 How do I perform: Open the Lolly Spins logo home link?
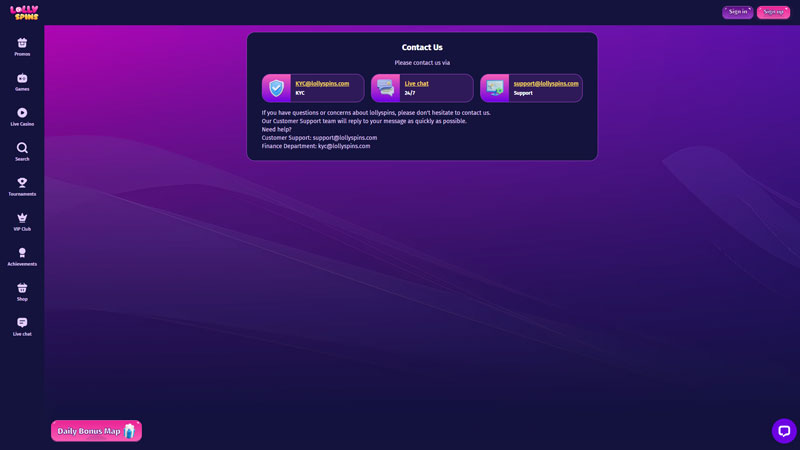coord(24,13)
